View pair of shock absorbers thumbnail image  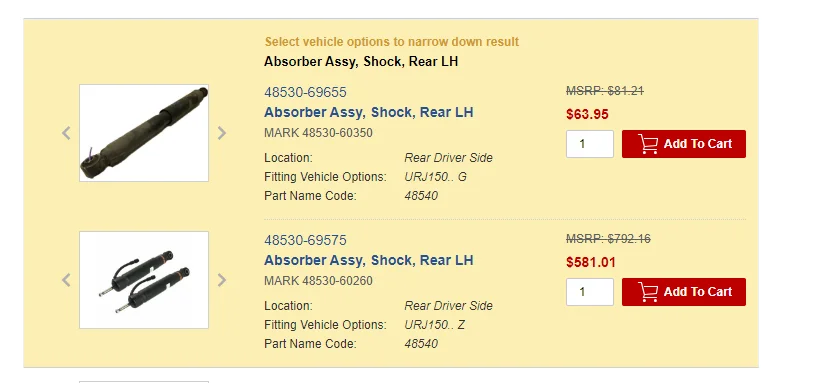(144, 280)
